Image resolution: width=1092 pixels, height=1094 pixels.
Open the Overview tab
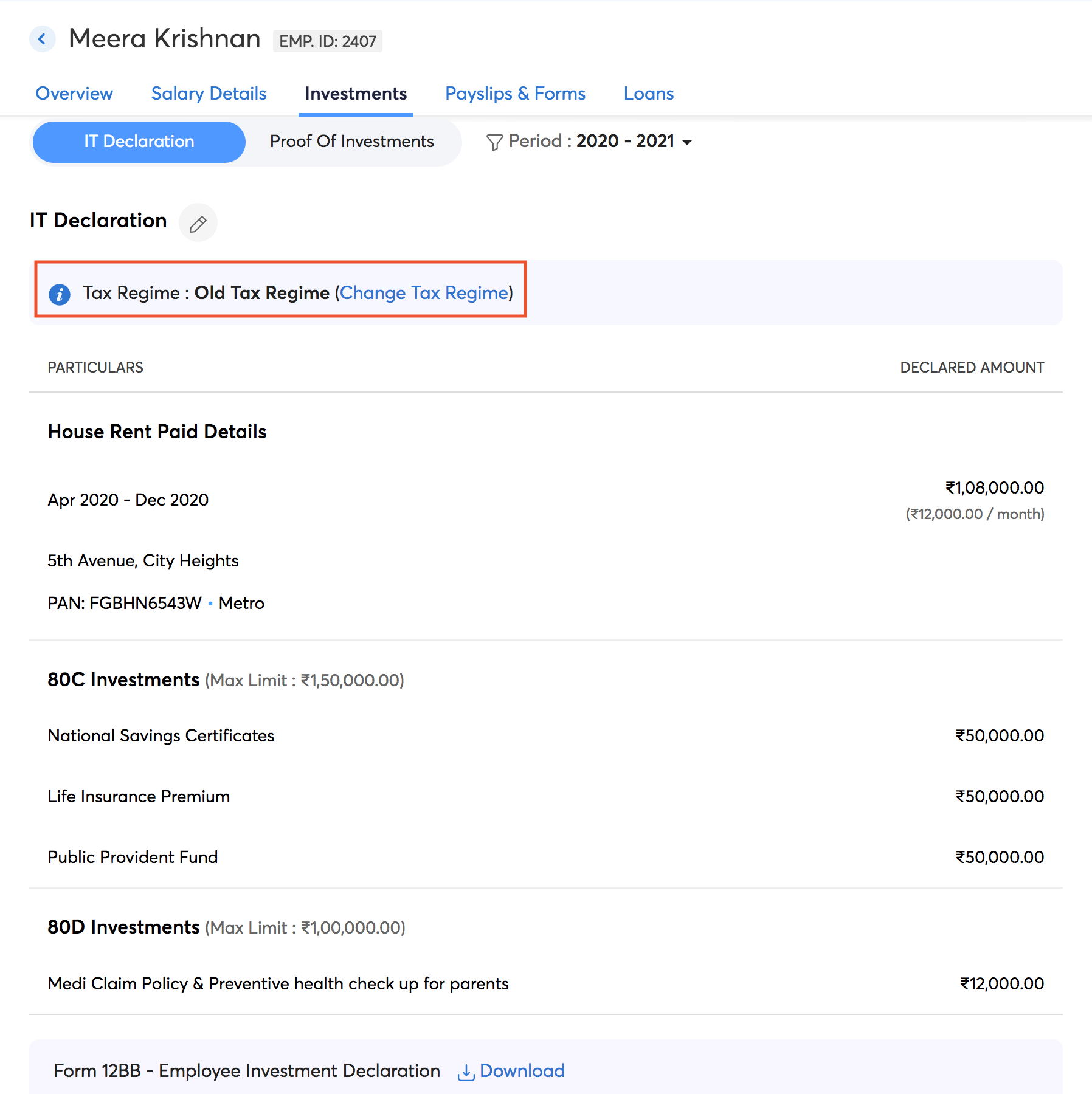coord(74,94)
